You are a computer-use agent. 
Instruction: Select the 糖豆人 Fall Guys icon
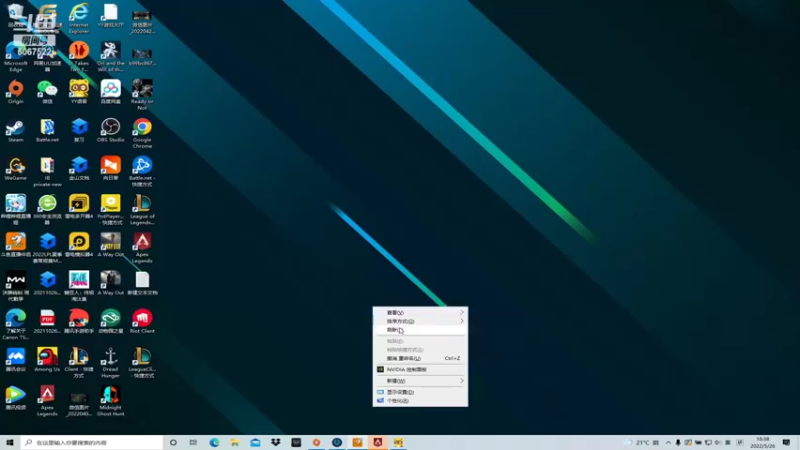click(79, 286)
